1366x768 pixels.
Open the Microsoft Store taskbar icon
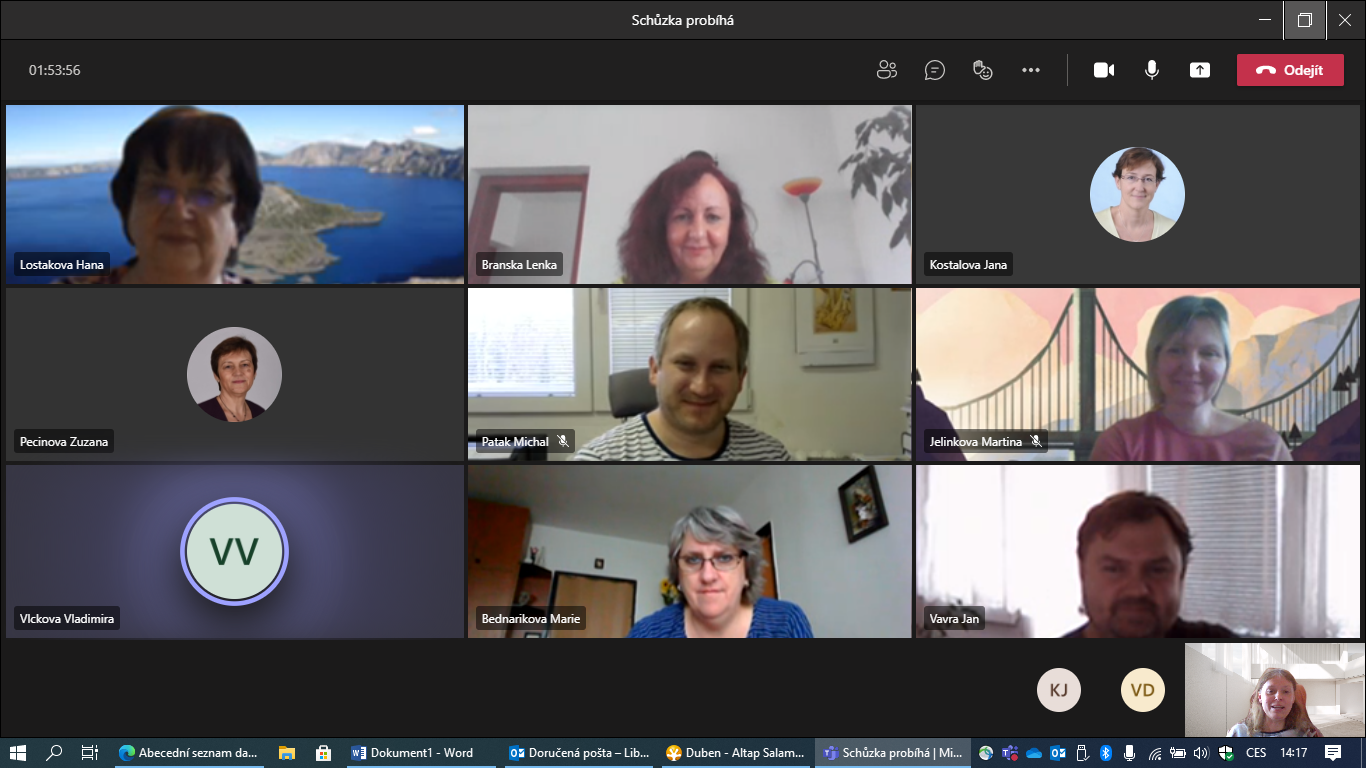[323, 753]
